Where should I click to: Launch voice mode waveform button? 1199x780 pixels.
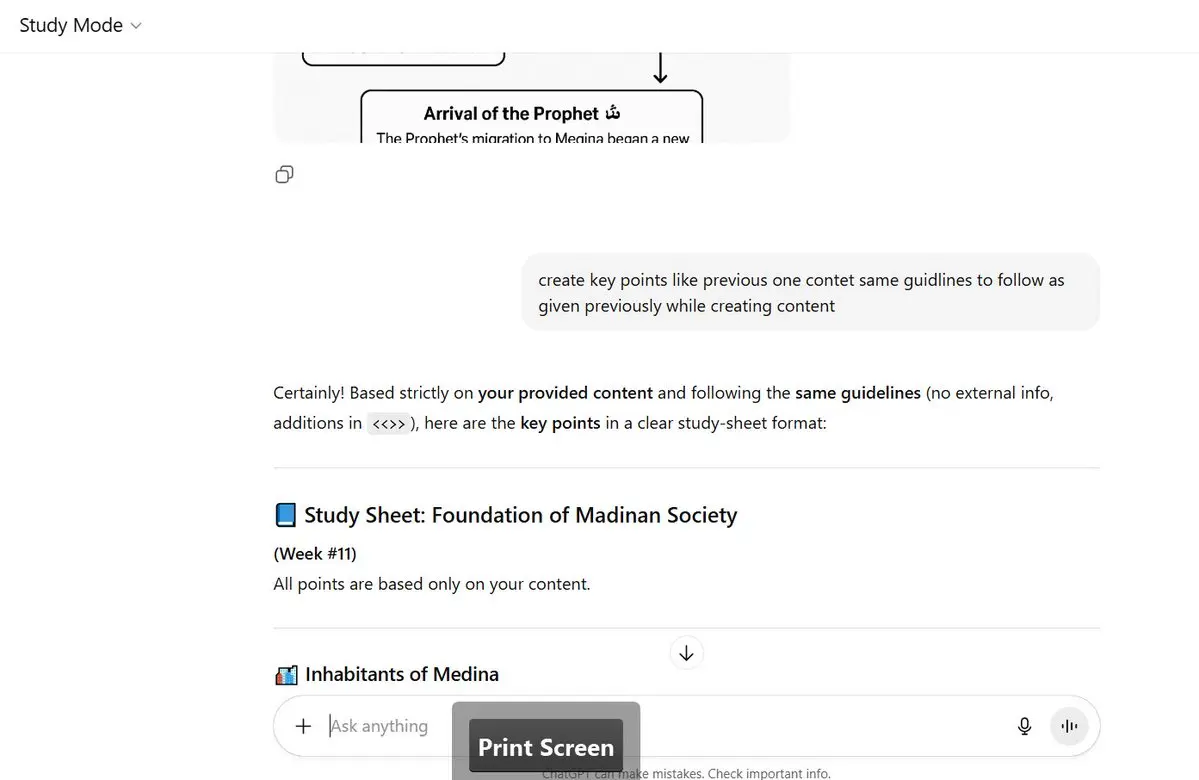tap(1069, 726)
